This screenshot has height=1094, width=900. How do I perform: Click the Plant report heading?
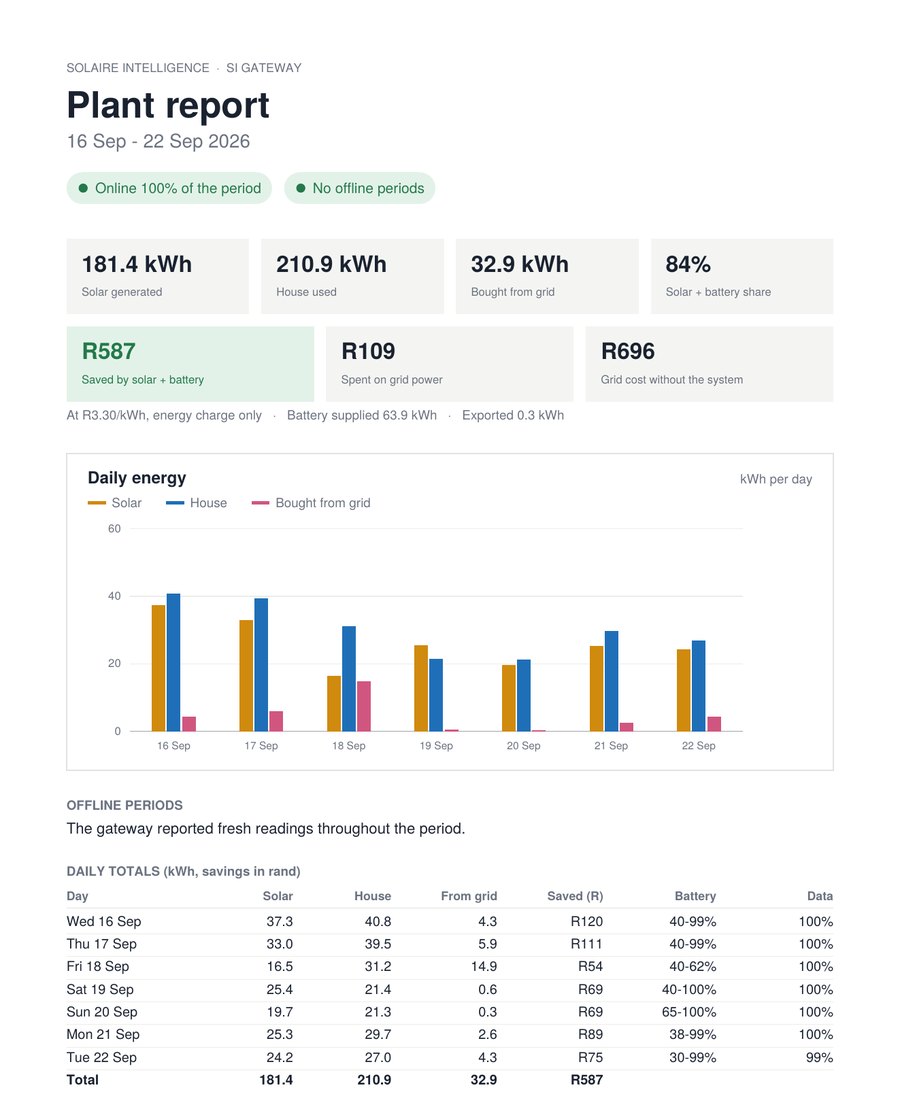[167, 106]
